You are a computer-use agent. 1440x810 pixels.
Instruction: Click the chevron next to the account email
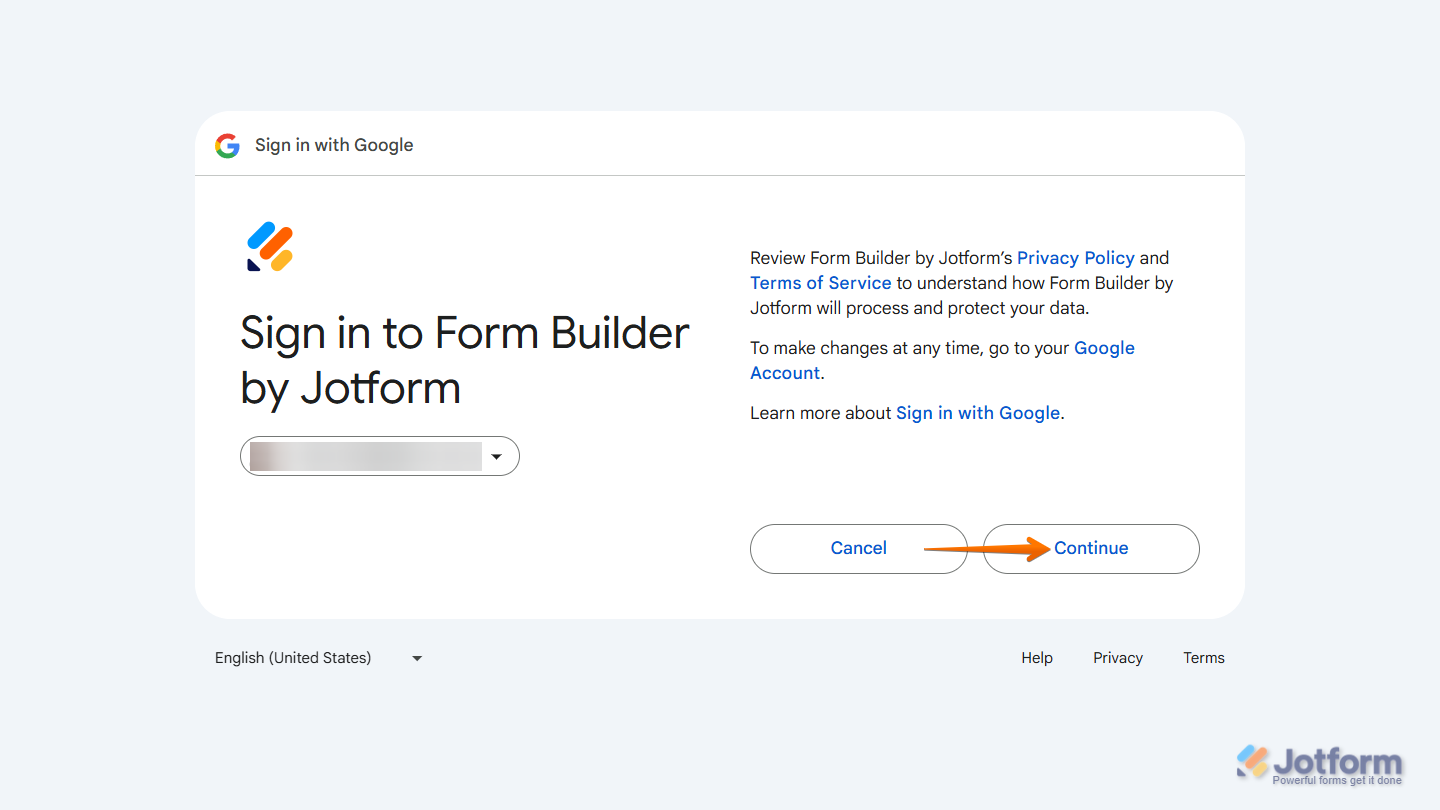497,456
